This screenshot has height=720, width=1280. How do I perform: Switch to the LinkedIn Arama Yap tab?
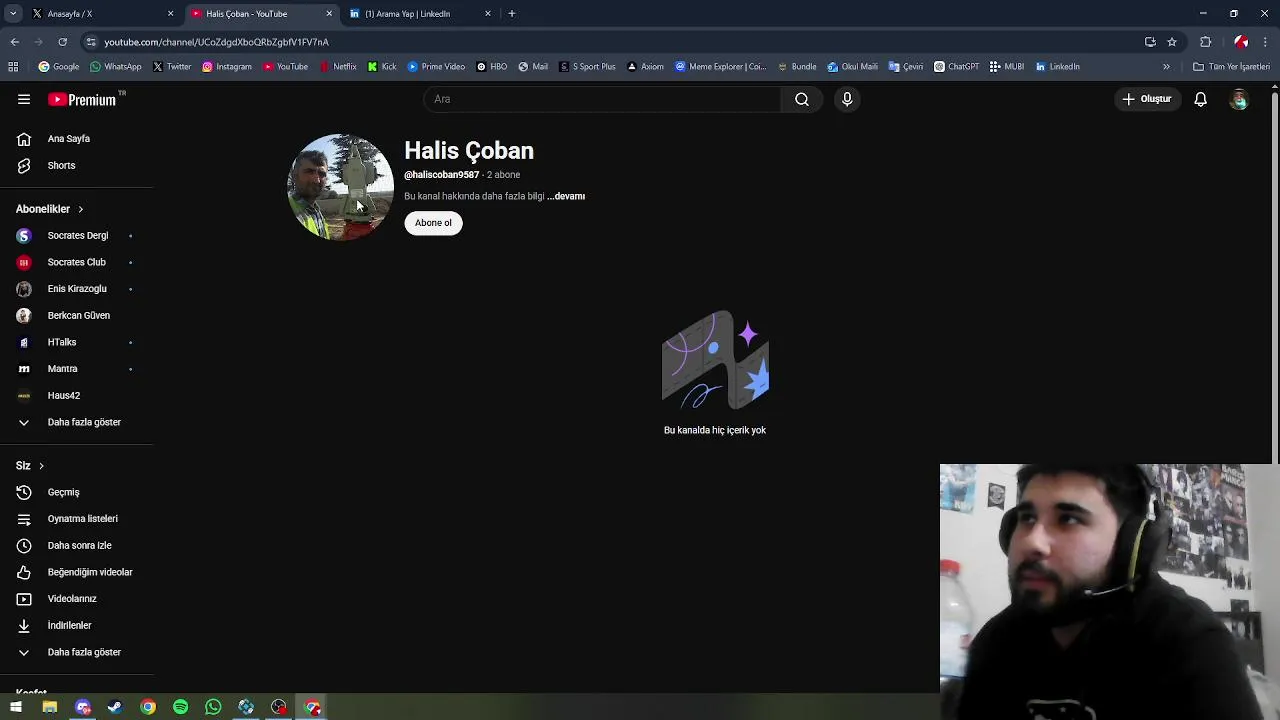(420, 14)
